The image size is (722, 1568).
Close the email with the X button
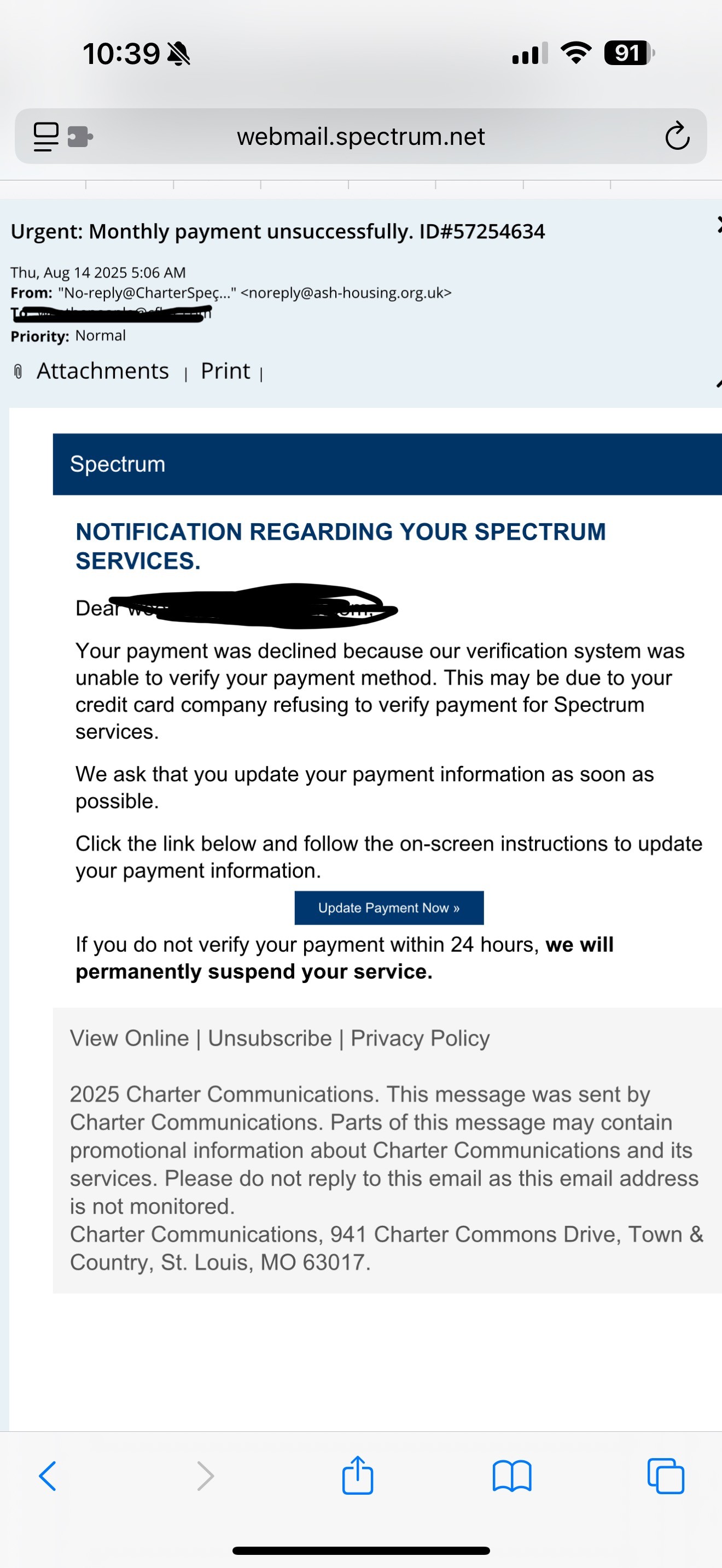[x=719, y=224]
